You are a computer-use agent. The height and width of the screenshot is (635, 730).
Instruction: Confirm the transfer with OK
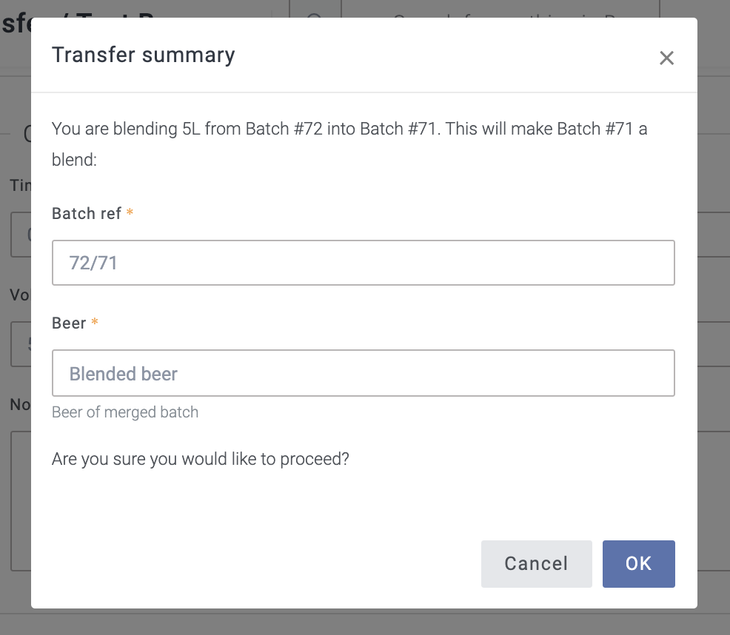(x=638, y=564)
